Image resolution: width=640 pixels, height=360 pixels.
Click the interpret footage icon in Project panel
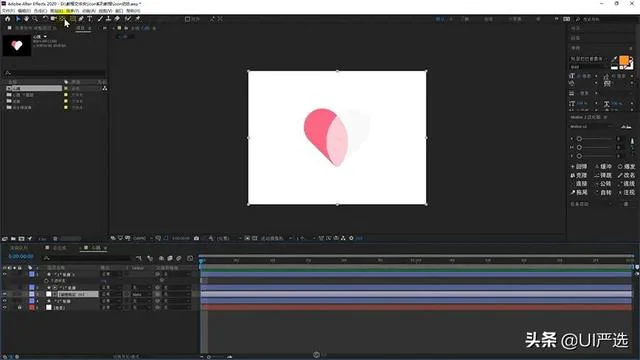(5, 238)
